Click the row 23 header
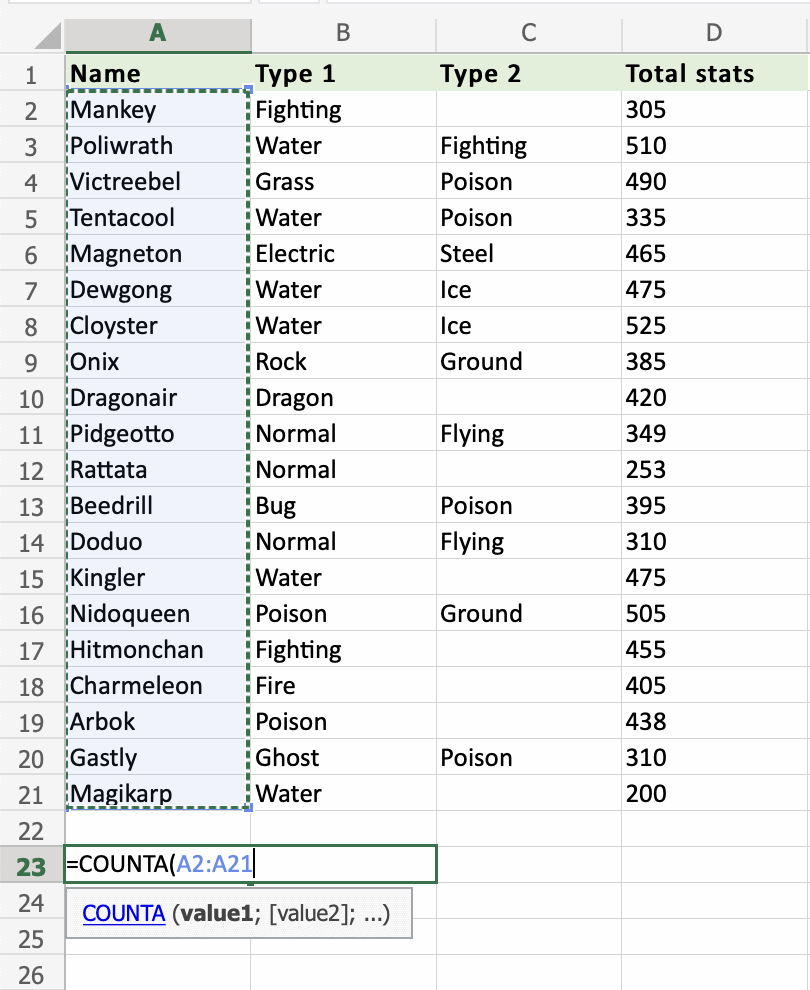The height and width of the screenshot is (990, 810). (x=31, y=866)
